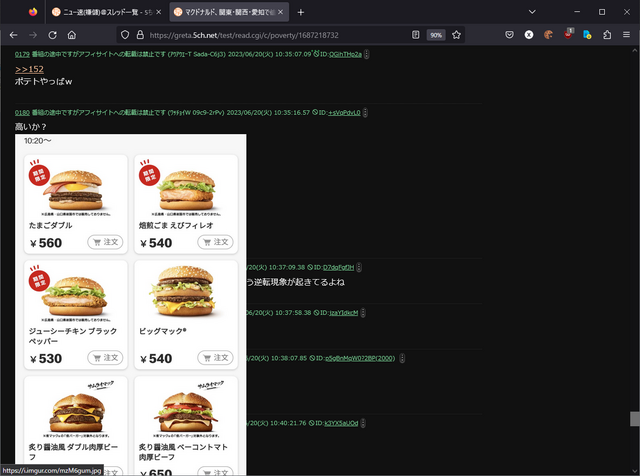The height and width of the screenshot is (476, 640).
Task: Open the poster ID link of the 10:37:58 post
Action: 343,313
